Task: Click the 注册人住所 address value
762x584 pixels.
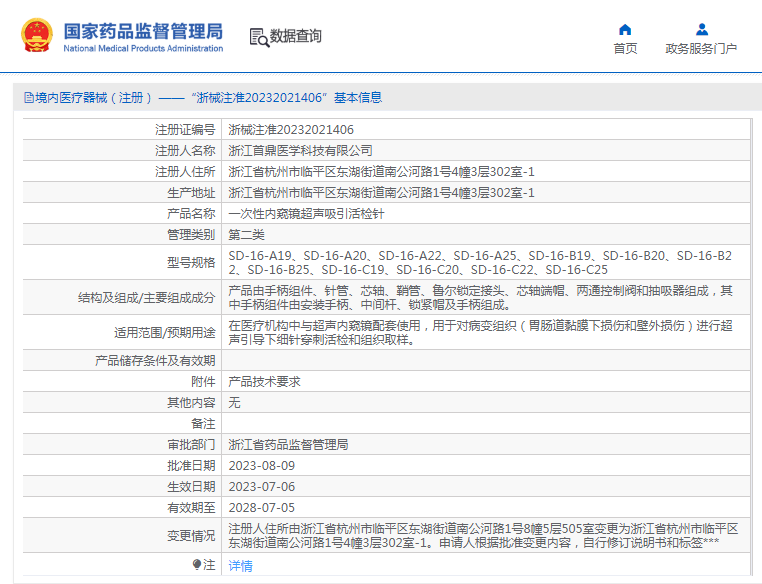Action: (381, 172)
